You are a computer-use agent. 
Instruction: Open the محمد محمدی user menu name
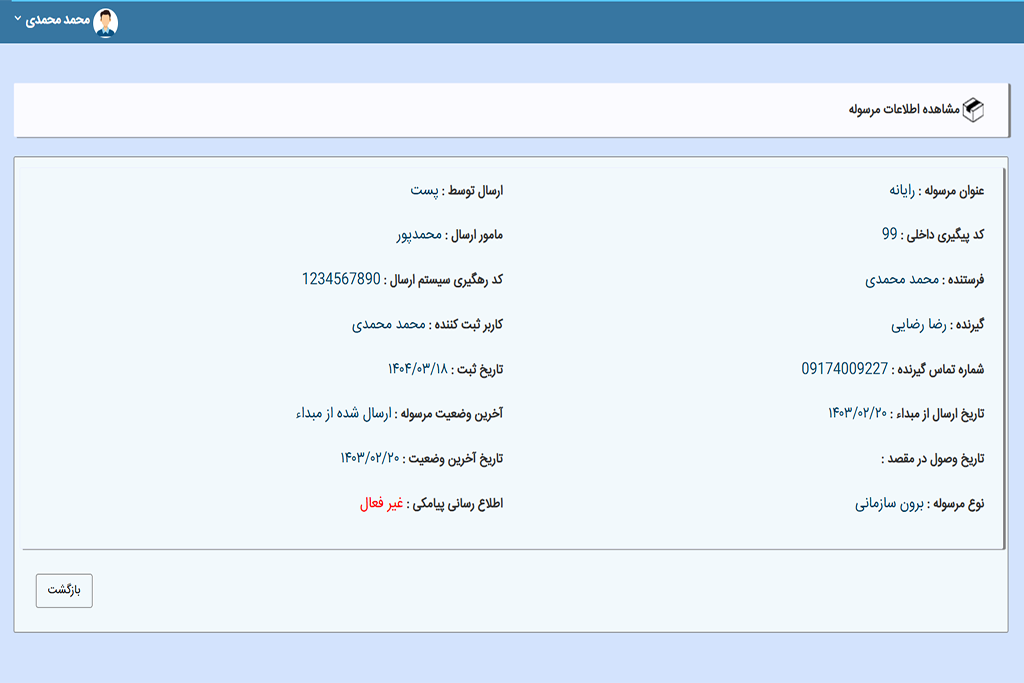(61, 21)
